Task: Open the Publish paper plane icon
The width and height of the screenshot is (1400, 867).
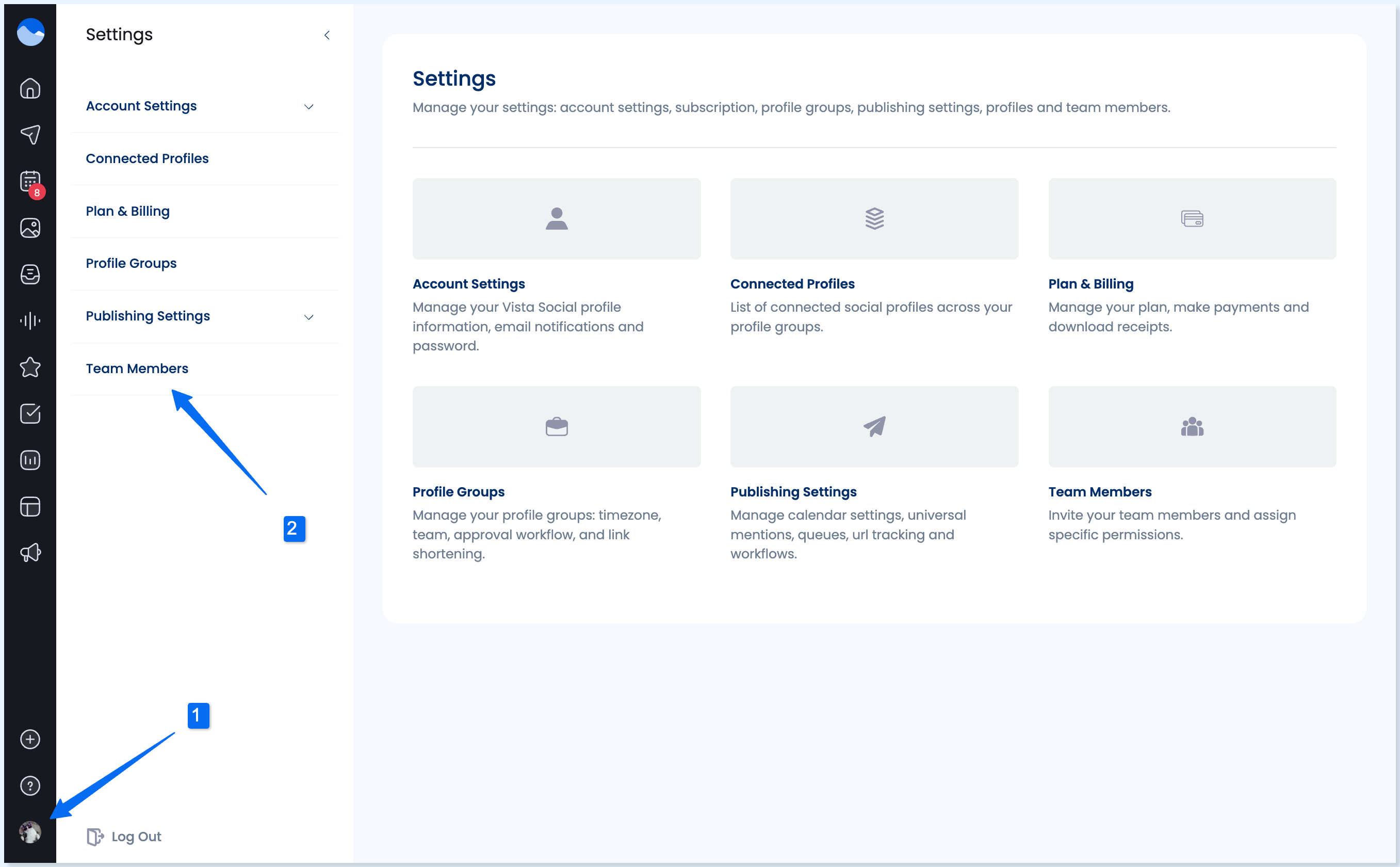Action: (30, 135)
